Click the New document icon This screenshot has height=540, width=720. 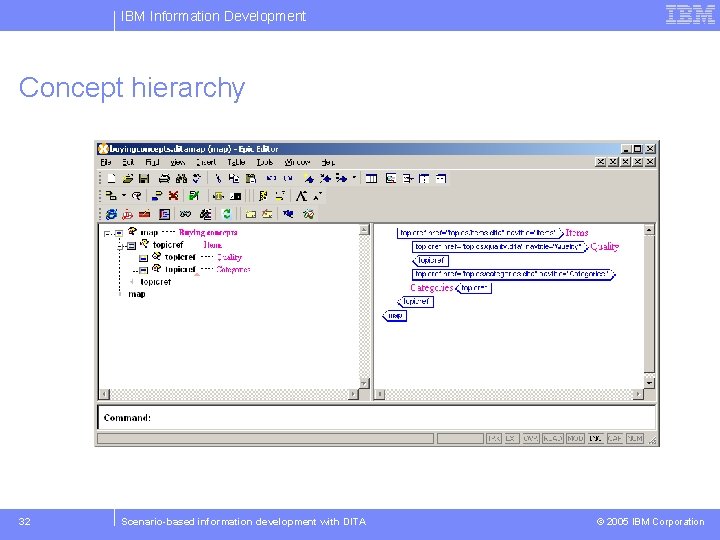click(111, 179)
